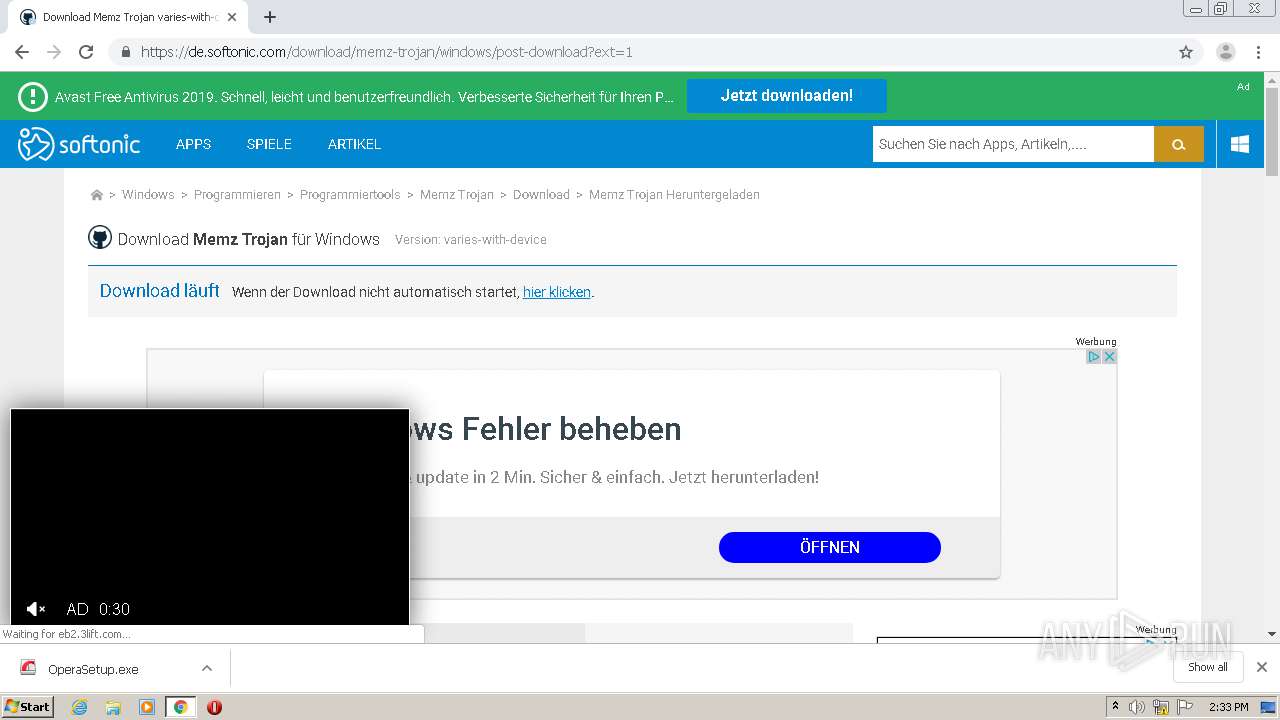Bookmark this page with the star icon

(1186, 52)
